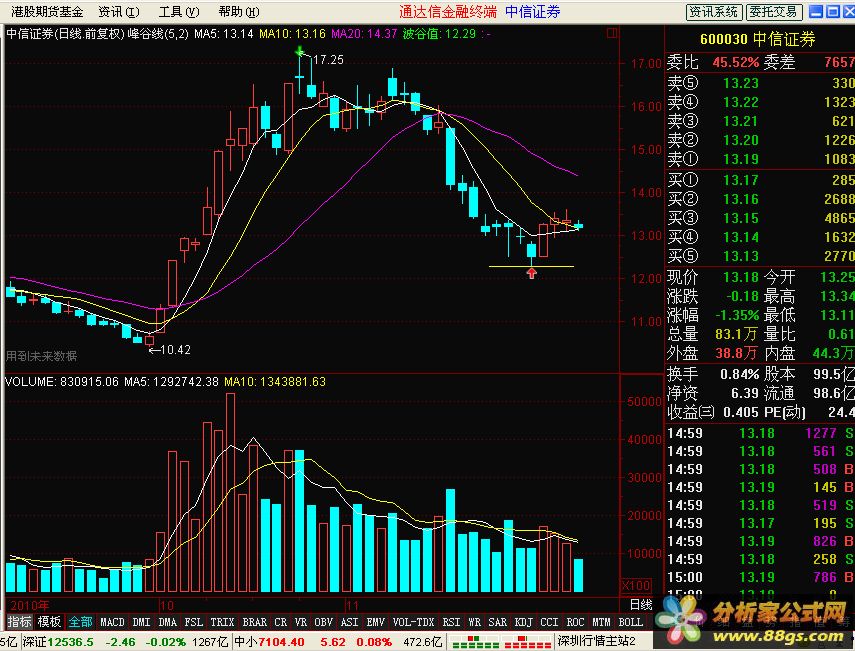Click the 14:59 trade row with 1277
Image resolution: width=855 pixels, height=651 pixels.
tap(760, 433)
